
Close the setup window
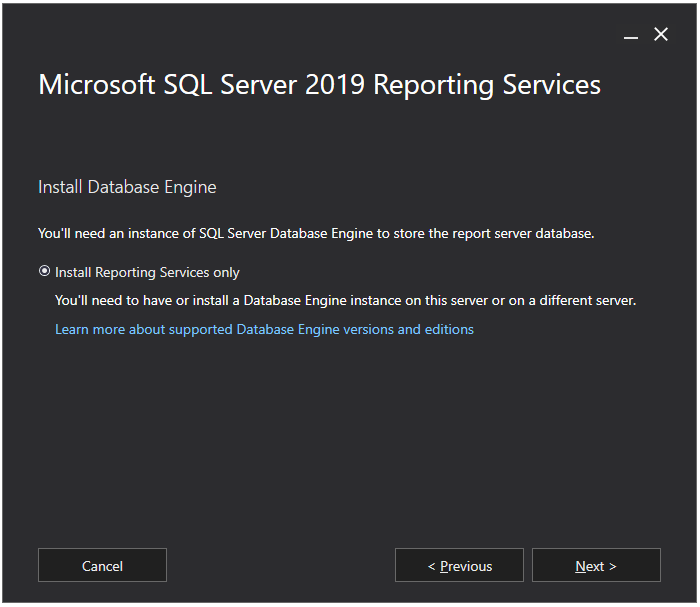[661, 34]
